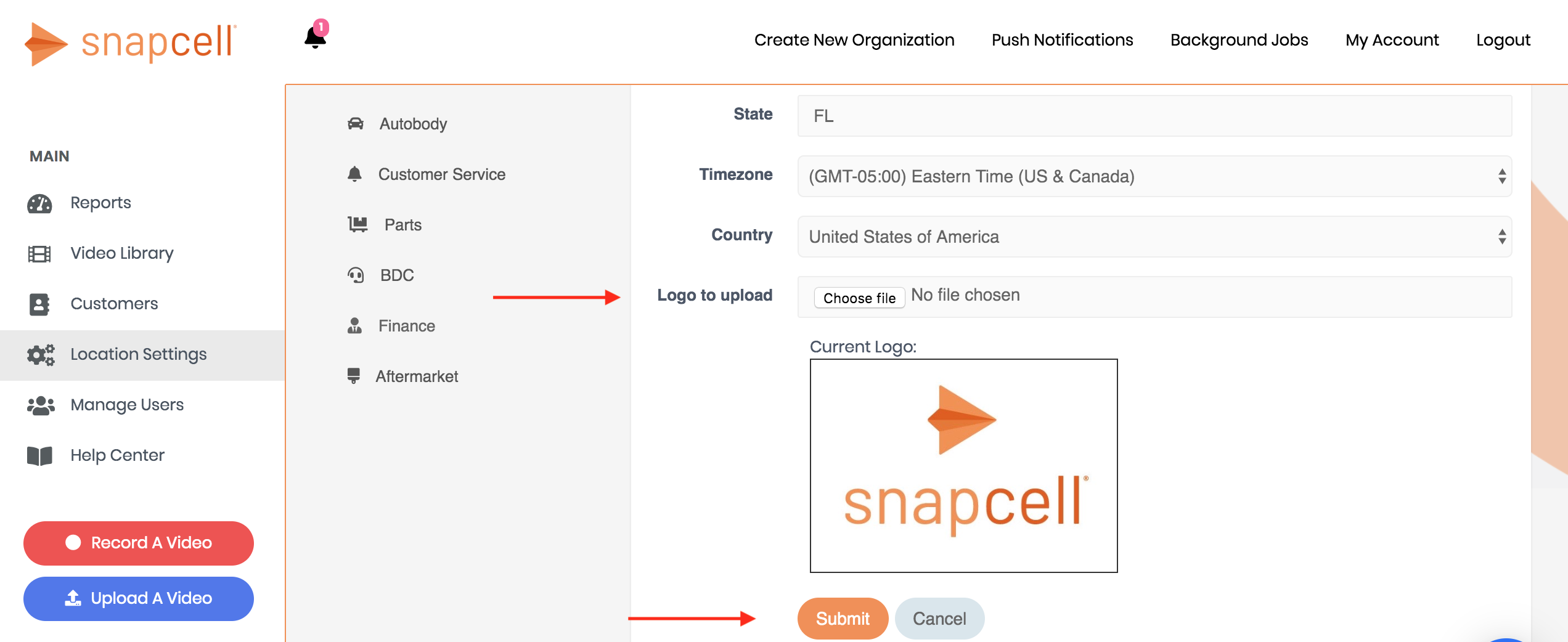Open Reports via the dashboard gauge icon
This screenshot has height=642, width=1568.
coord(39,202)
